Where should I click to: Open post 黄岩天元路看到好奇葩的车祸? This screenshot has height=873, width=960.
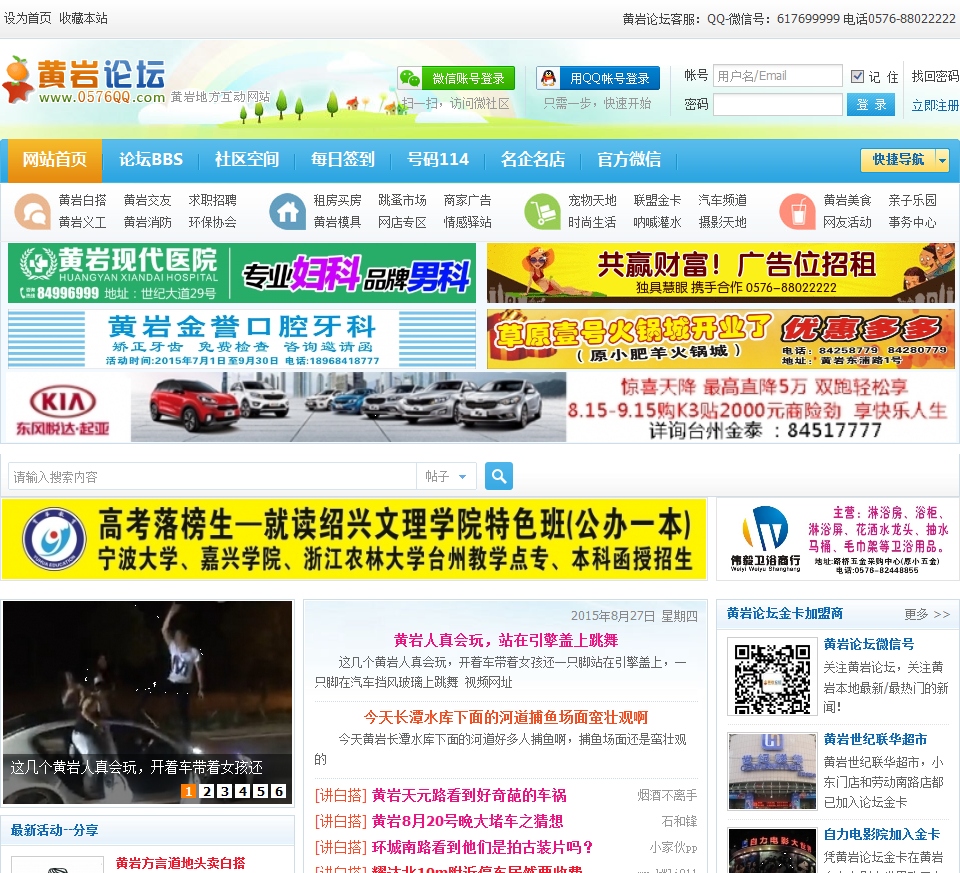click(469, 795)
